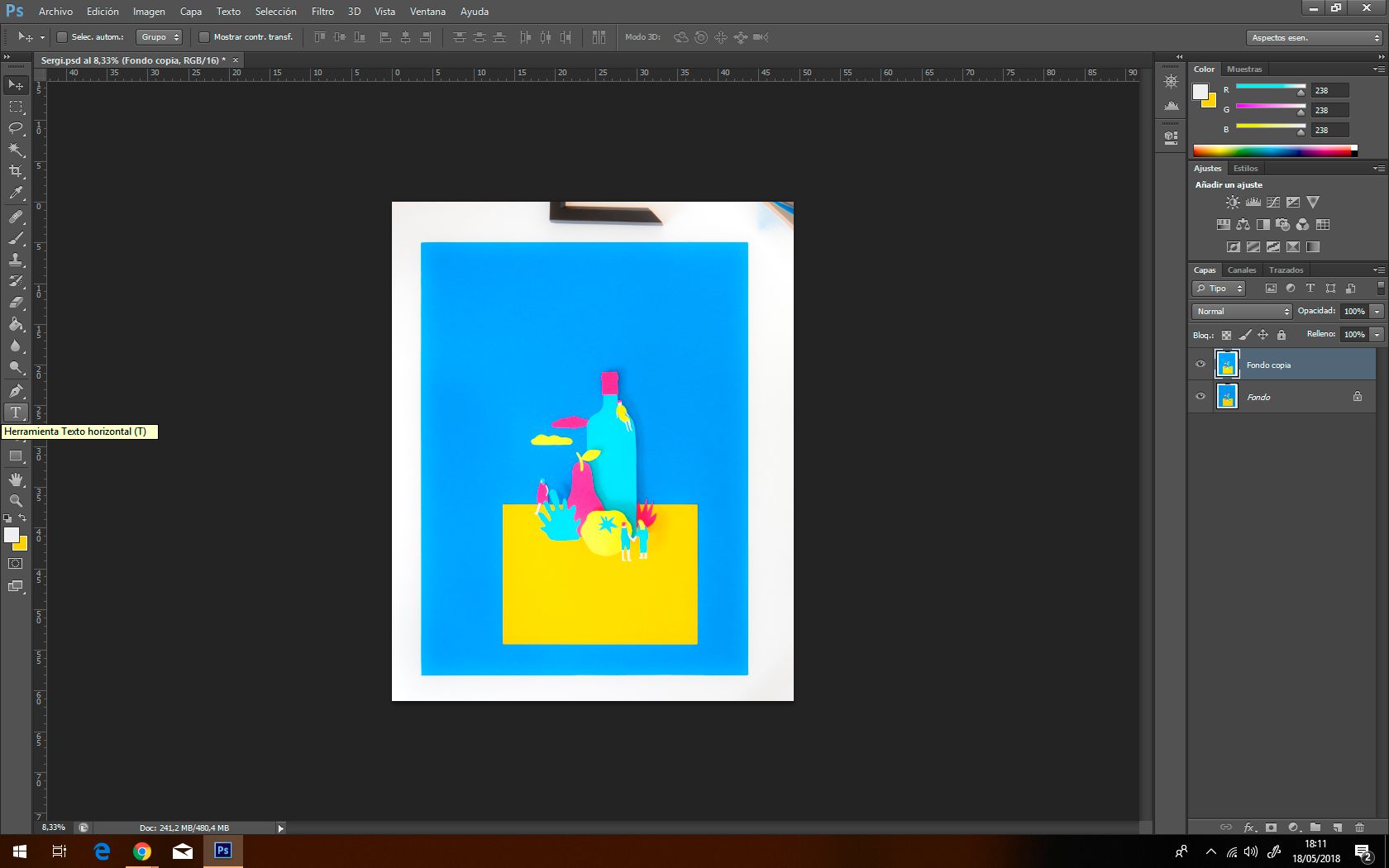Viewport: 1389px width, 868px height.
Task: Select the Hand tool
Action: pyautogui.click(x=16, y=479)
